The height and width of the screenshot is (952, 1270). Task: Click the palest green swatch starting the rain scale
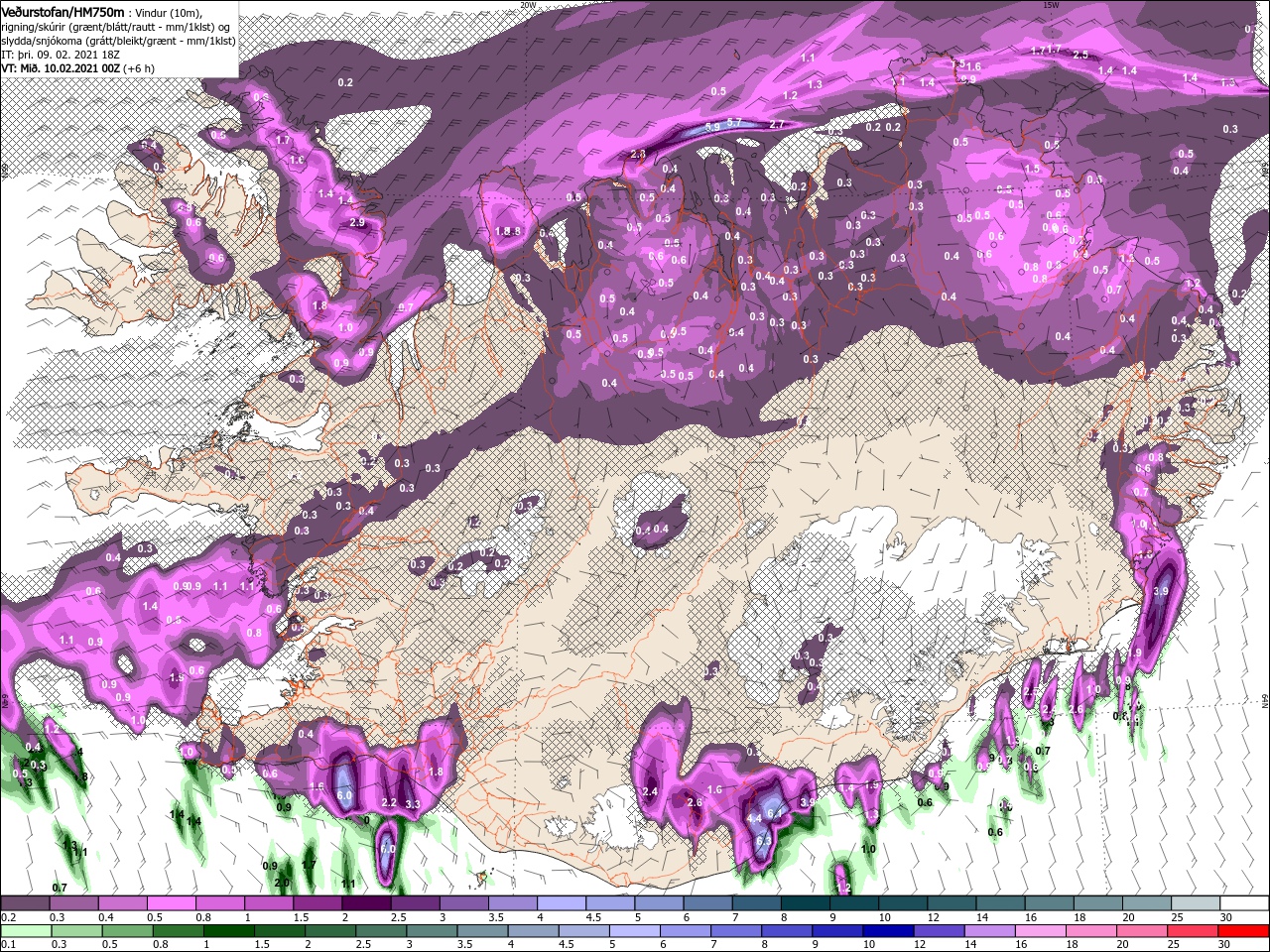coord(26,930)
